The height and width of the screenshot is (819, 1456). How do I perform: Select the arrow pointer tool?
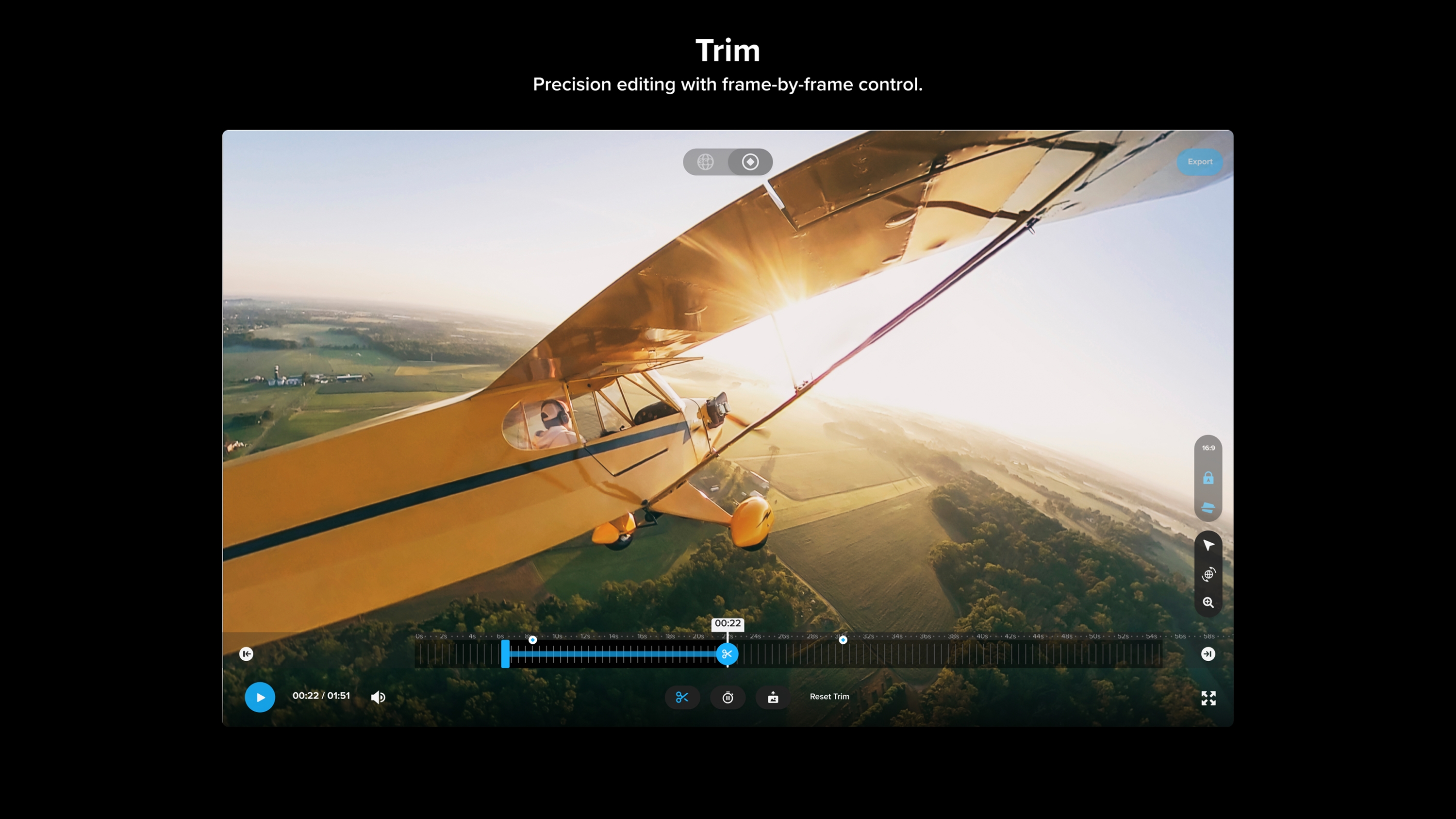(x=1208, y=545)
